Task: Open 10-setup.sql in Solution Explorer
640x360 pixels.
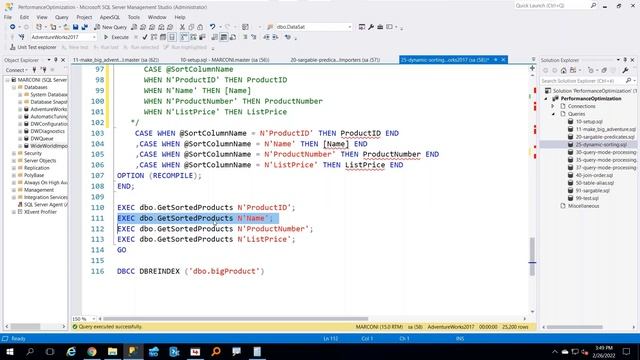Action: coord(589,122)
